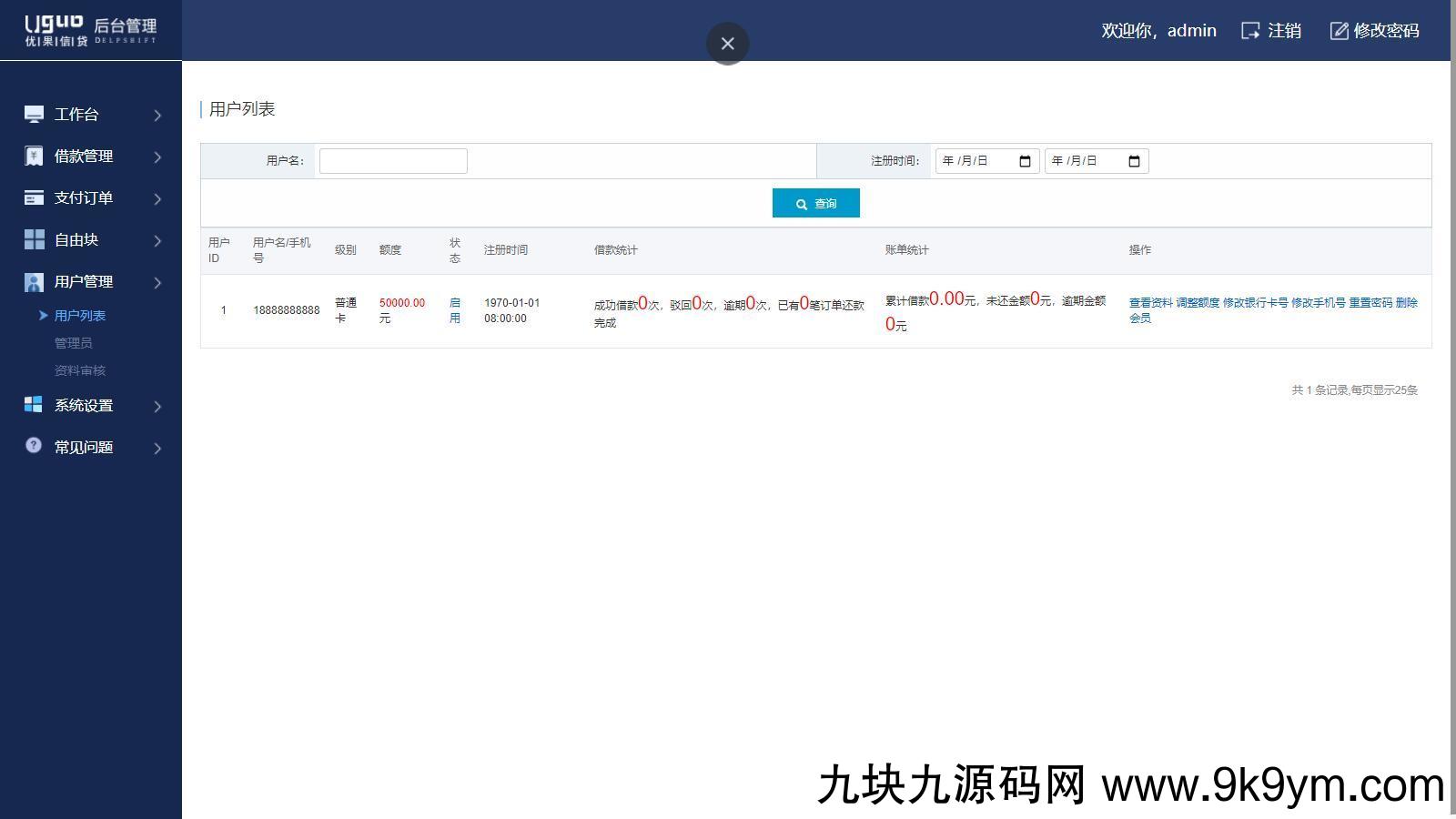The height and width of the screenshot is (819, 1456).
Task: Focus the 用户名 search input field
Action: point(393,161)
